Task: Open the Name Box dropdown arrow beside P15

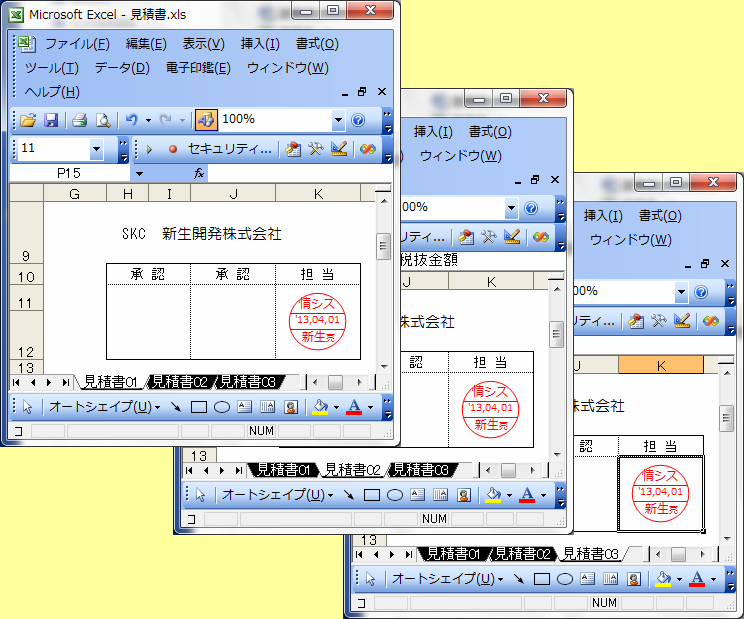Action: [x=139, y=174]
